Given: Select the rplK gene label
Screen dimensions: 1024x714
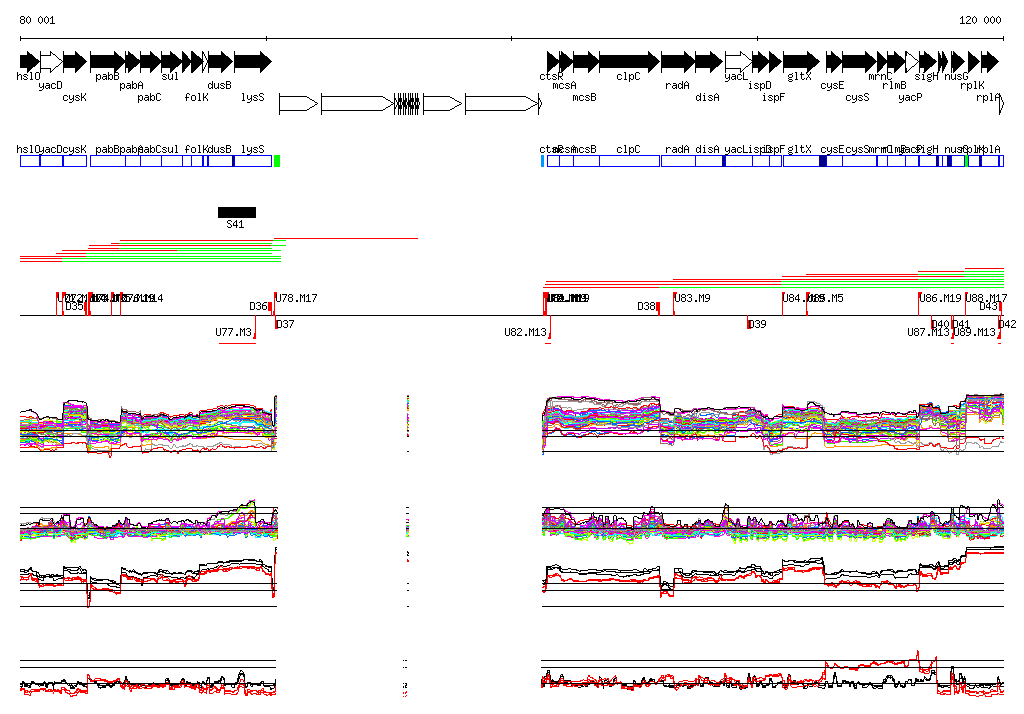Looking at the screenshot, I should pos(972,85).
